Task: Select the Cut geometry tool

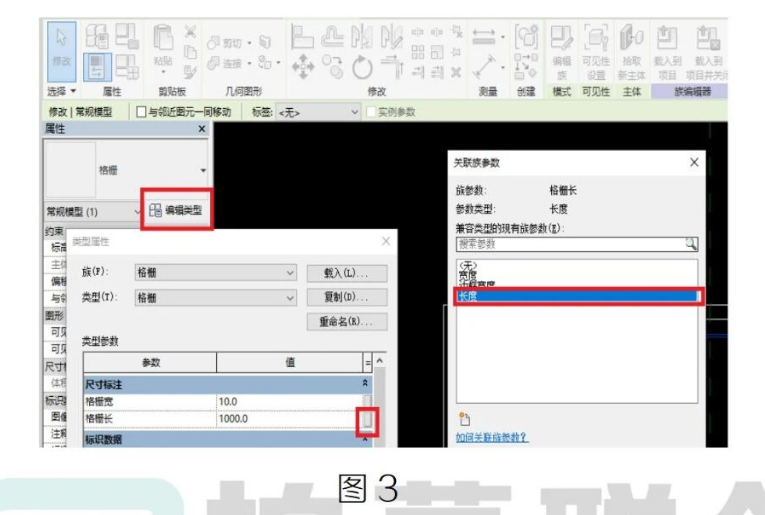Action: click(x=224, y=43)
